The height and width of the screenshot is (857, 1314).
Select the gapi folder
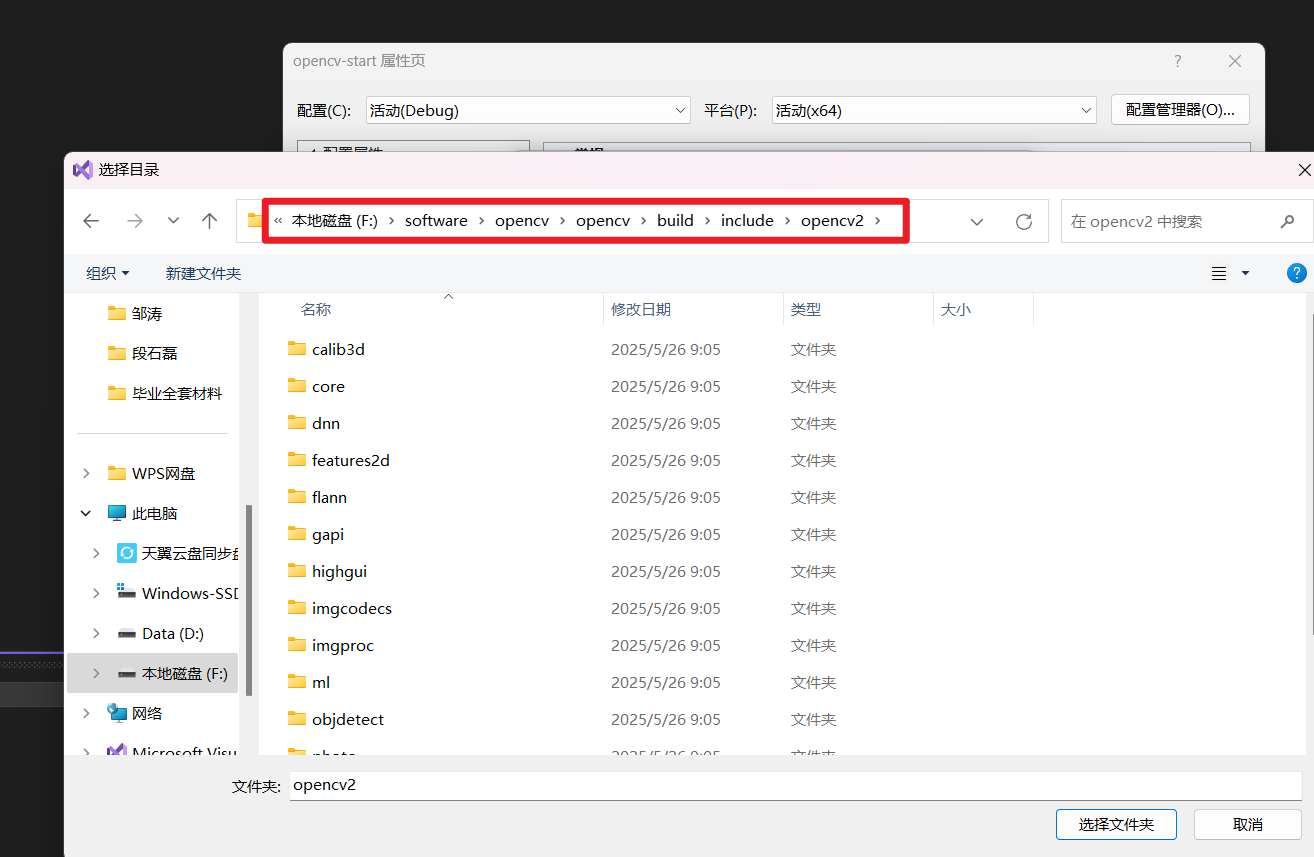[328, 534]
